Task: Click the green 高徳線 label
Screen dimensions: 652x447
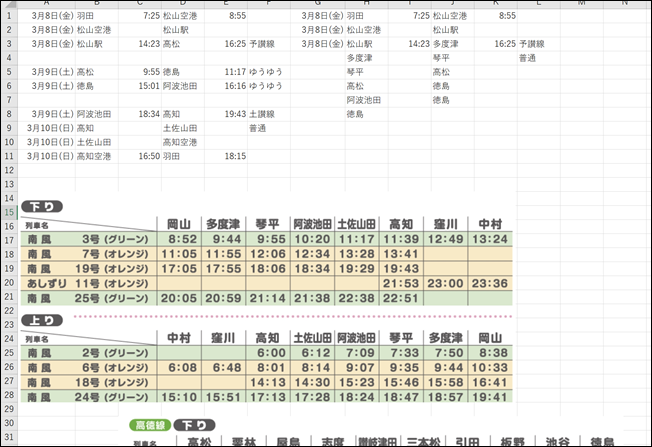Action: pos(150,425)
